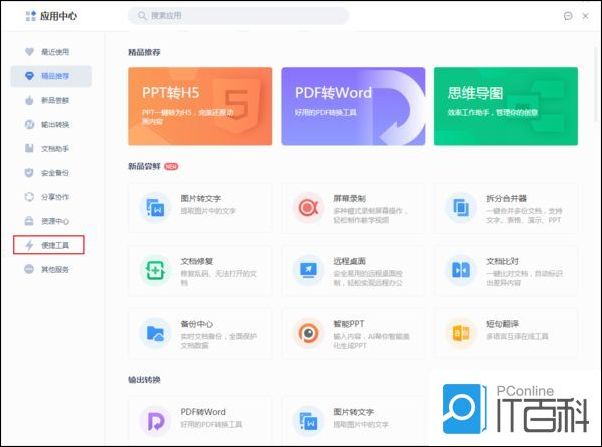Select 输出转换 in the sidebar
Image resolution: width=602 pixels, height=447 pixels.
(x=51, y=124)
